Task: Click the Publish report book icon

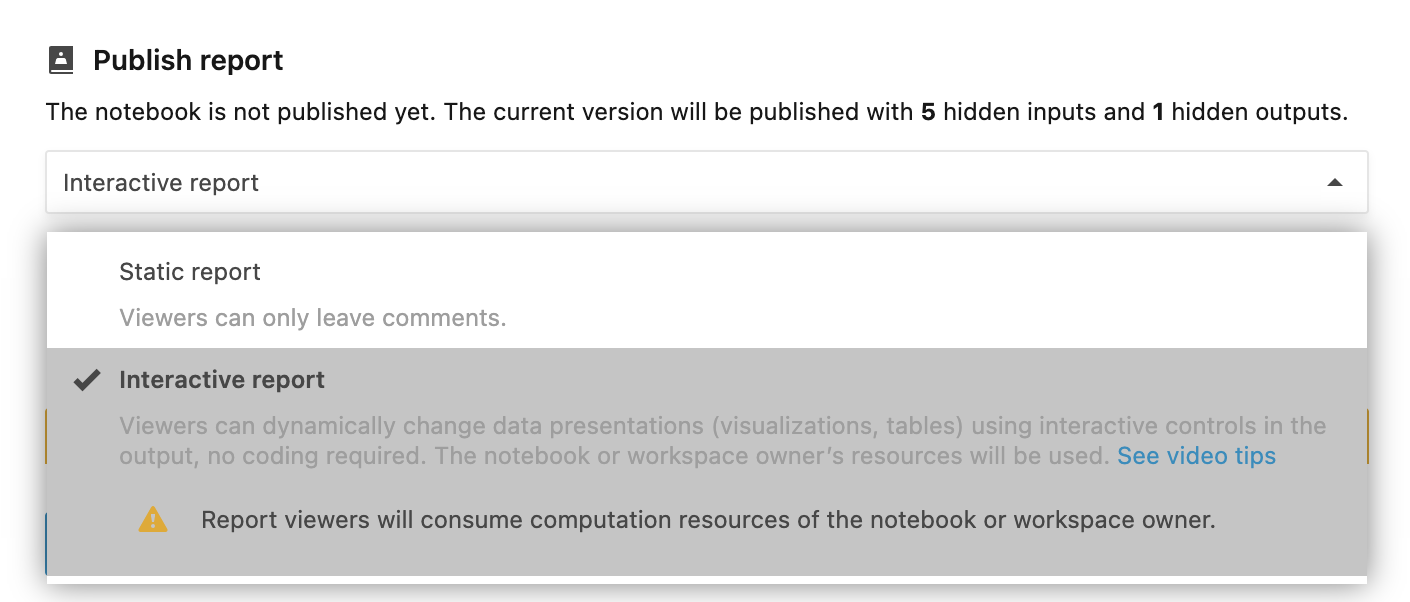Action: pos(61,60)
